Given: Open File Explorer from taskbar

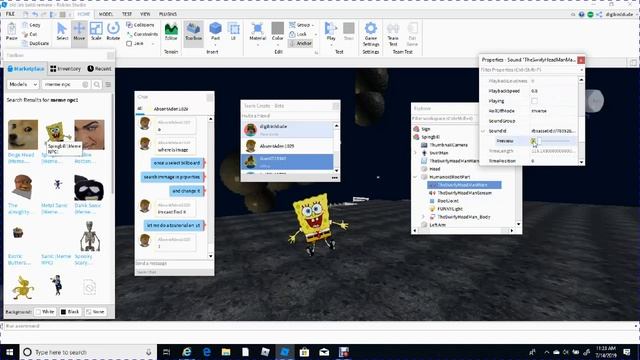Looking at the screenshot, I should [x=226, y=352].
